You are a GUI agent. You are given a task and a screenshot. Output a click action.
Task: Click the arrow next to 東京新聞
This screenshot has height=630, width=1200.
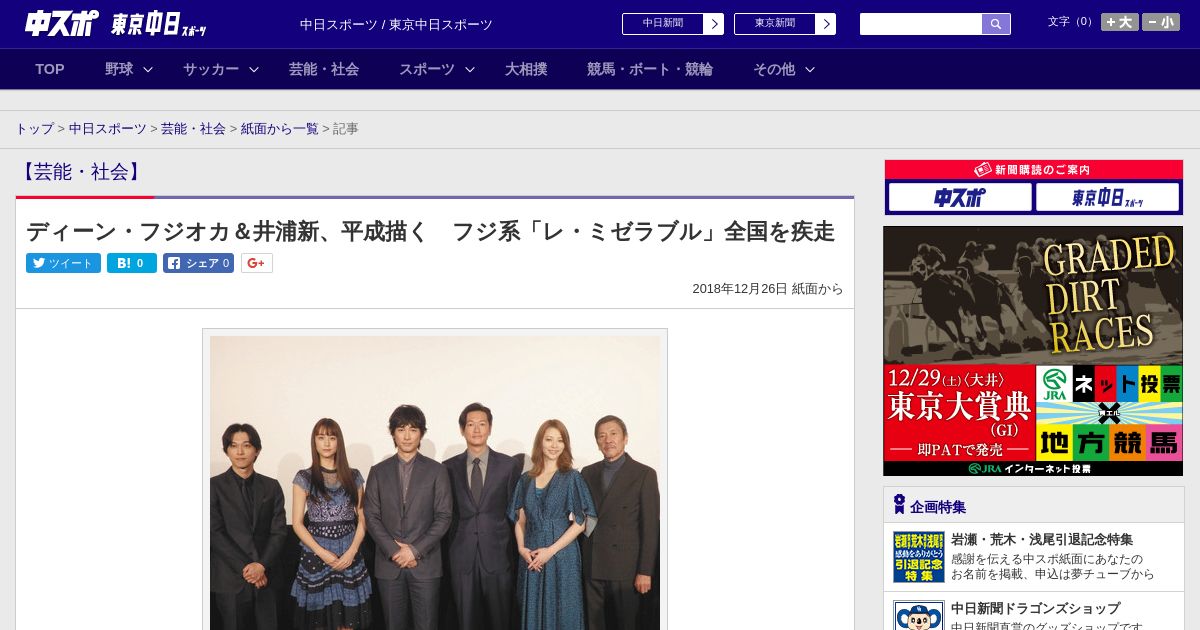pyautogui.click(x=825, y=24)
